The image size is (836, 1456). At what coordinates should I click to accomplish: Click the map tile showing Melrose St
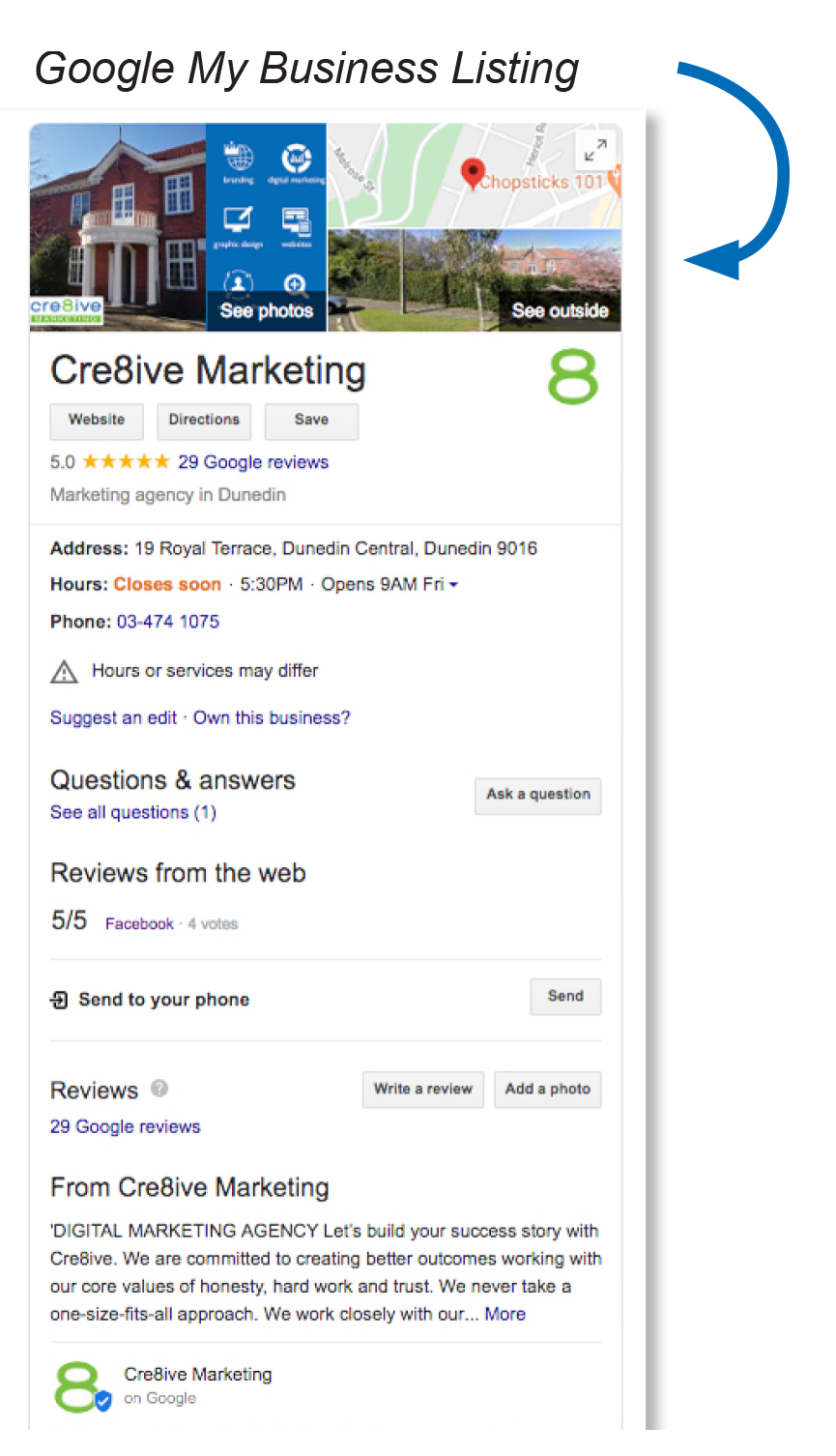click(474, 176)
